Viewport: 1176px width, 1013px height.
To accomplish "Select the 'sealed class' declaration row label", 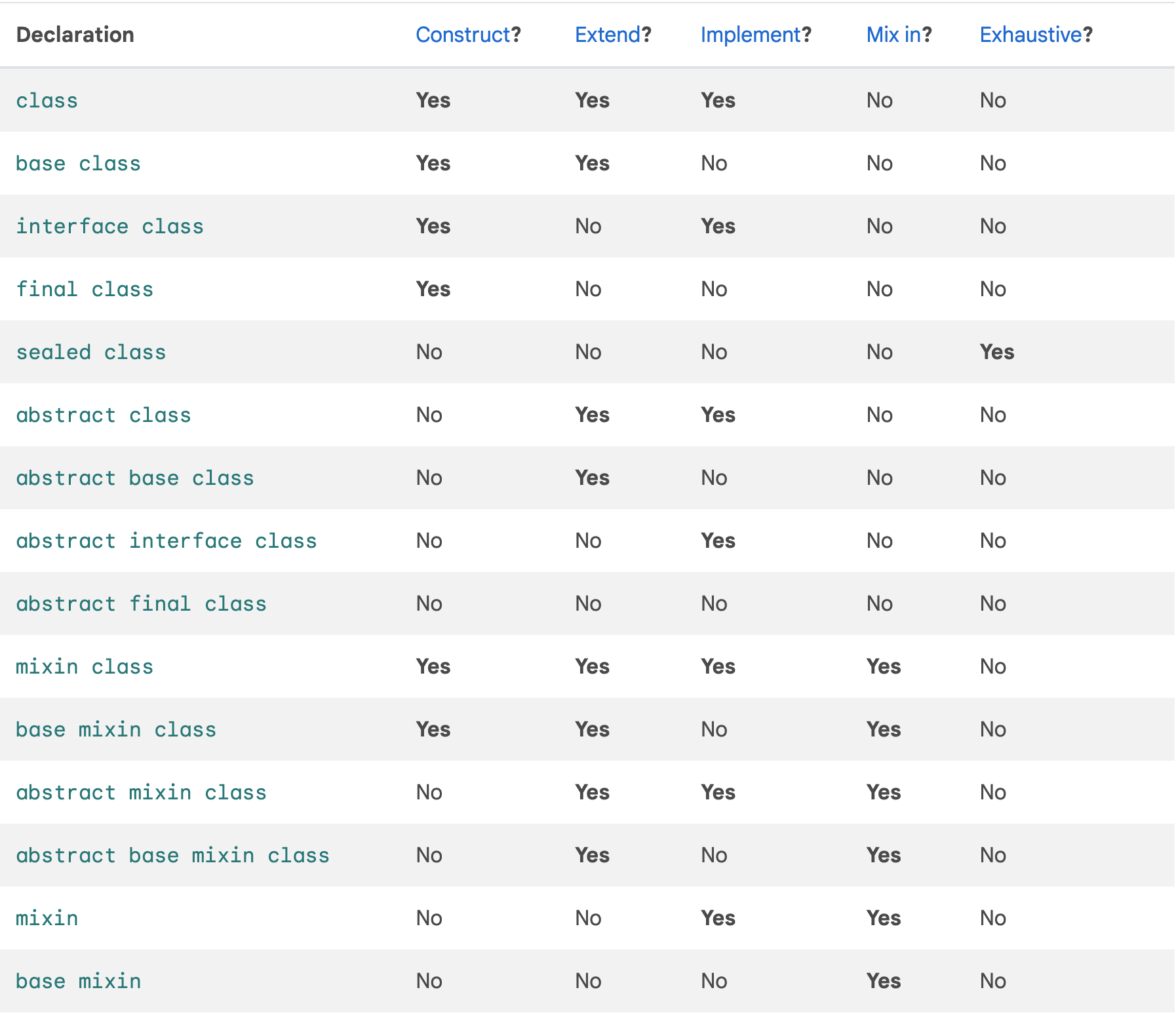I will coord(90,353).
